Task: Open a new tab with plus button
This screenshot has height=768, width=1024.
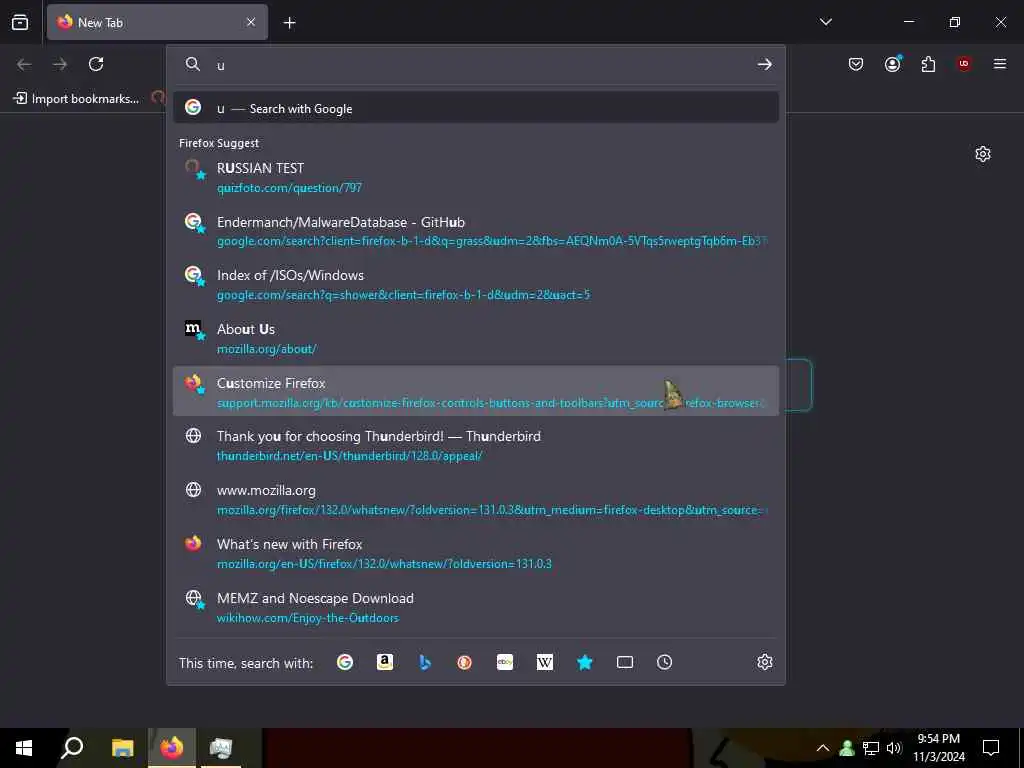Action: point(289,23)
